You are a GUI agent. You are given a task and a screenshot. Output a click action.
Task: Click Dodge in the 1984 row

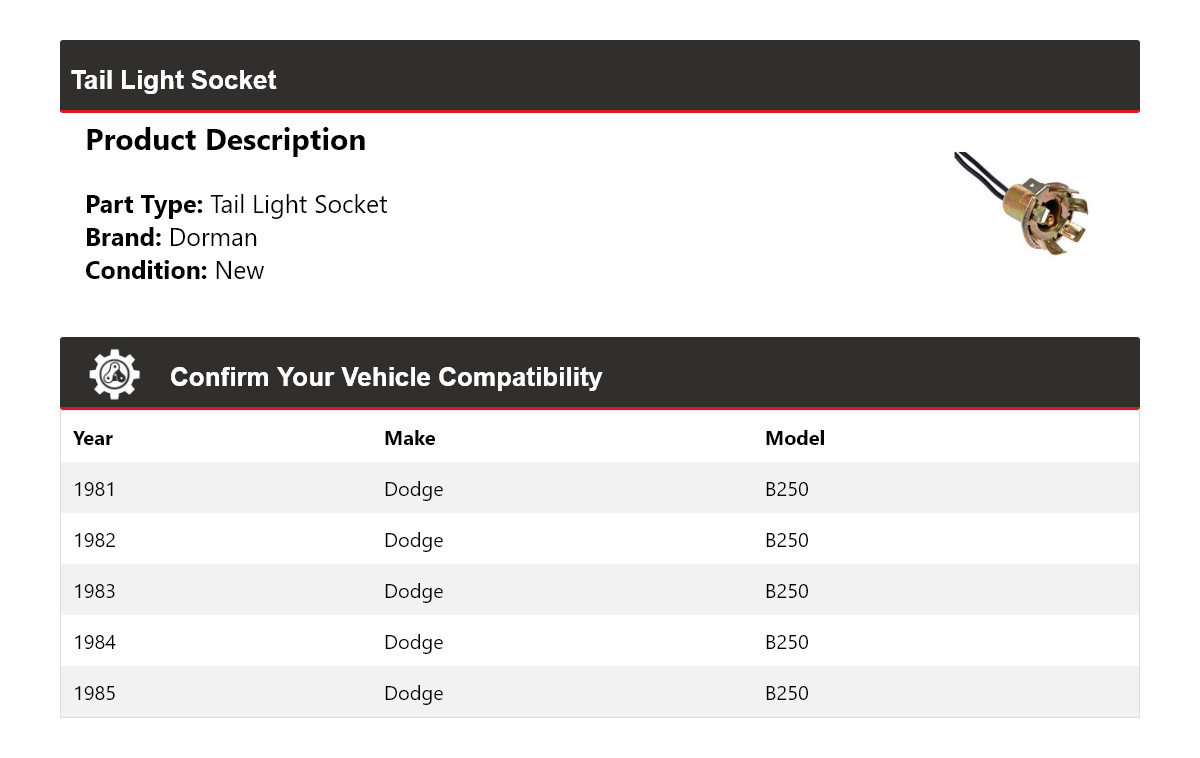tap(414, 643)
